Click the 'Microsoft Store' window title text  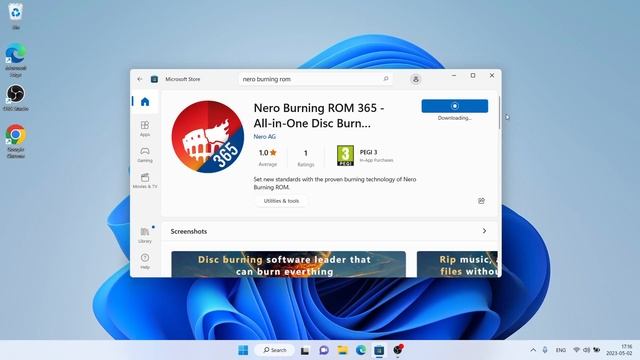182,79
